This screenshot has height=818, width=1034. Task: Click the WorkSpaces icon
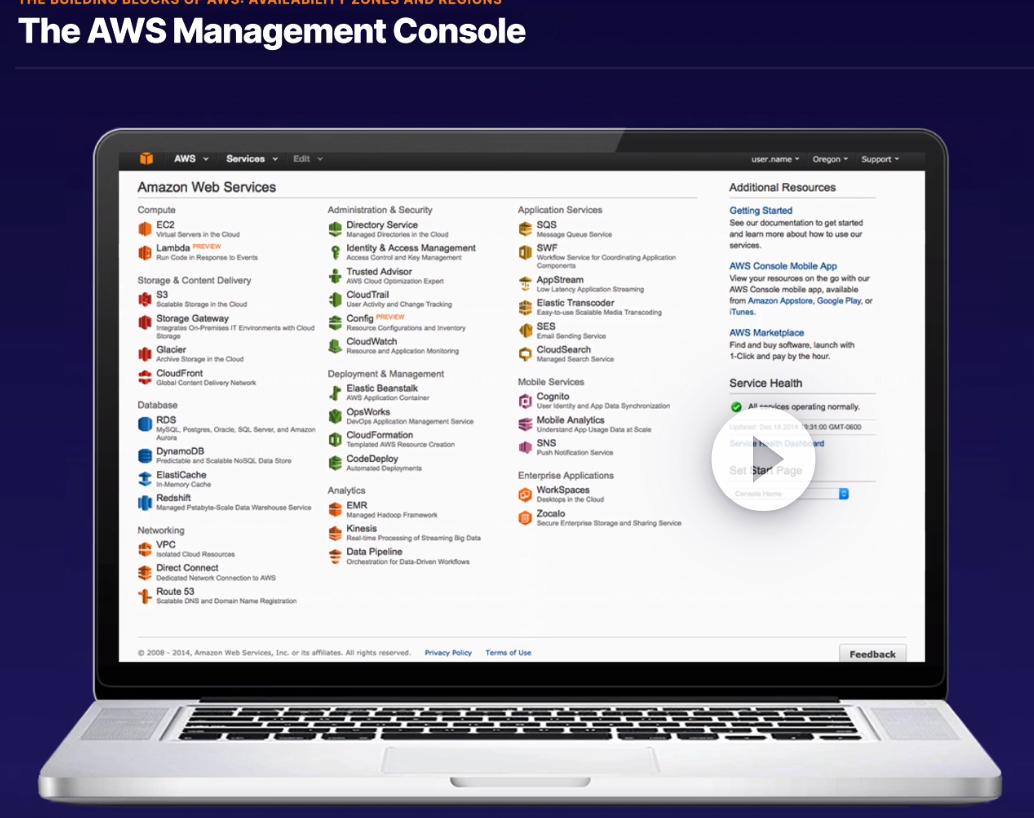coord(525,495)
